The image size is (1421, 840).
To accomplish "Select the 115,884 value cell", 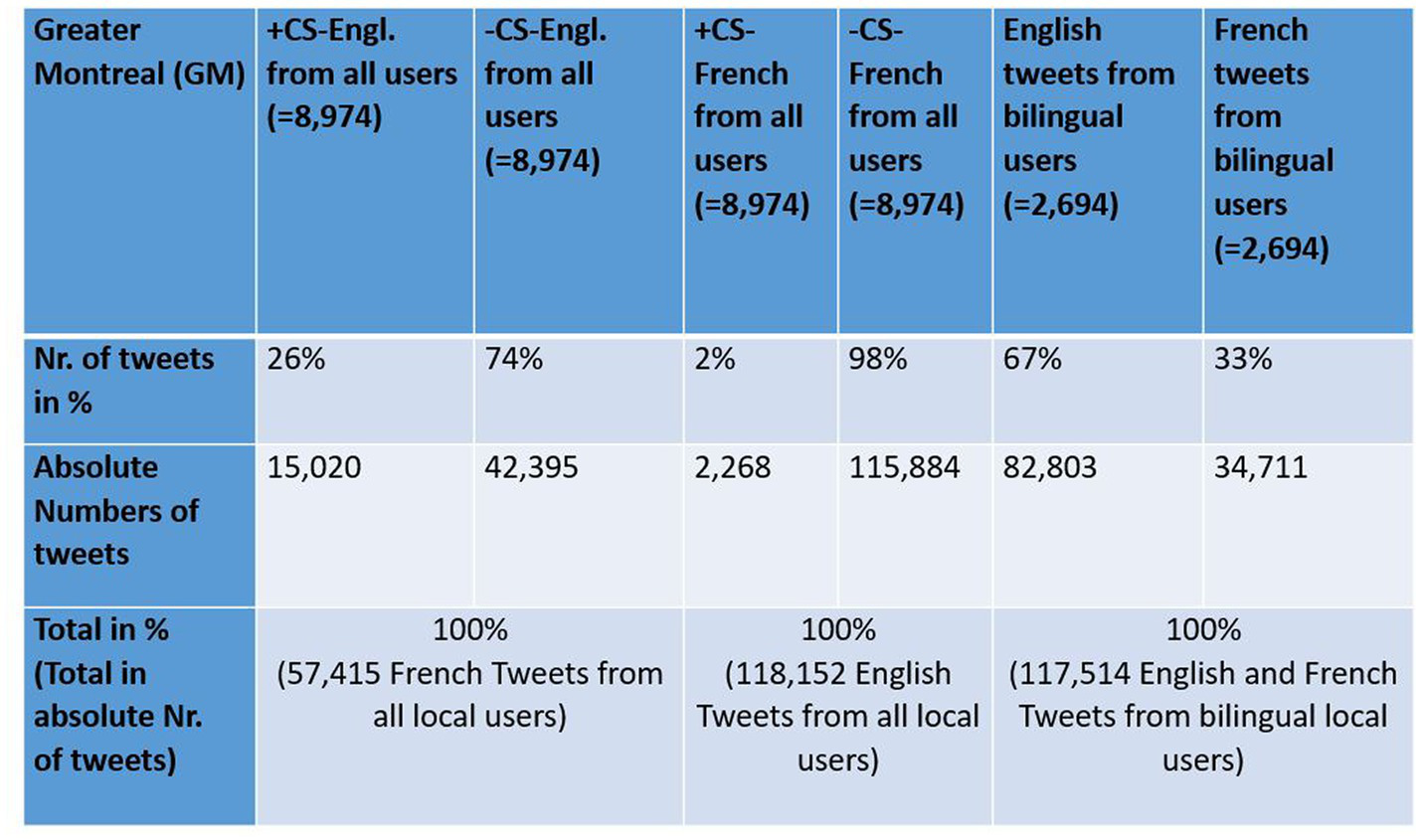I will click(904, 468).
